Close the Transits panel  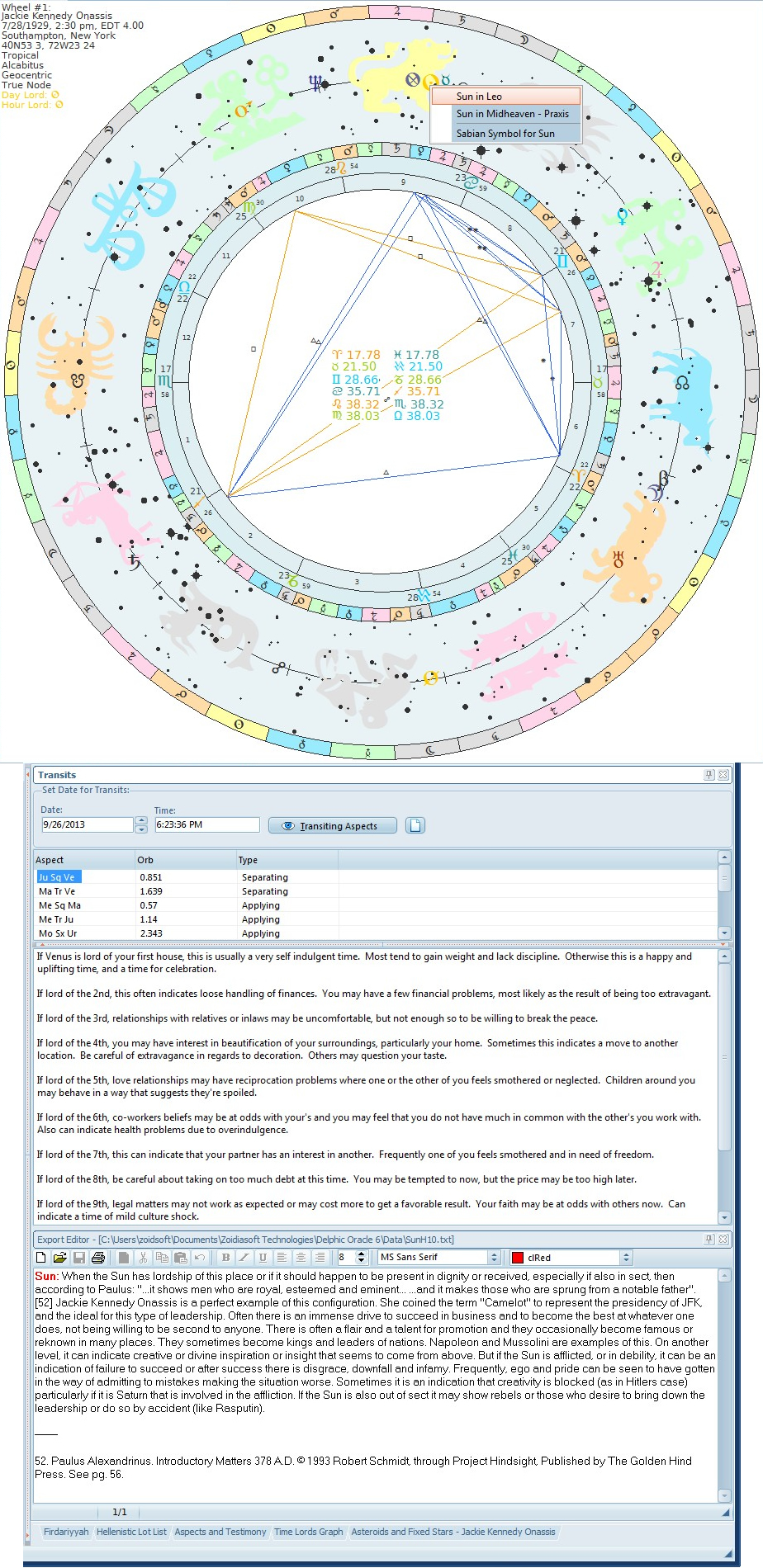pos(723,775)
